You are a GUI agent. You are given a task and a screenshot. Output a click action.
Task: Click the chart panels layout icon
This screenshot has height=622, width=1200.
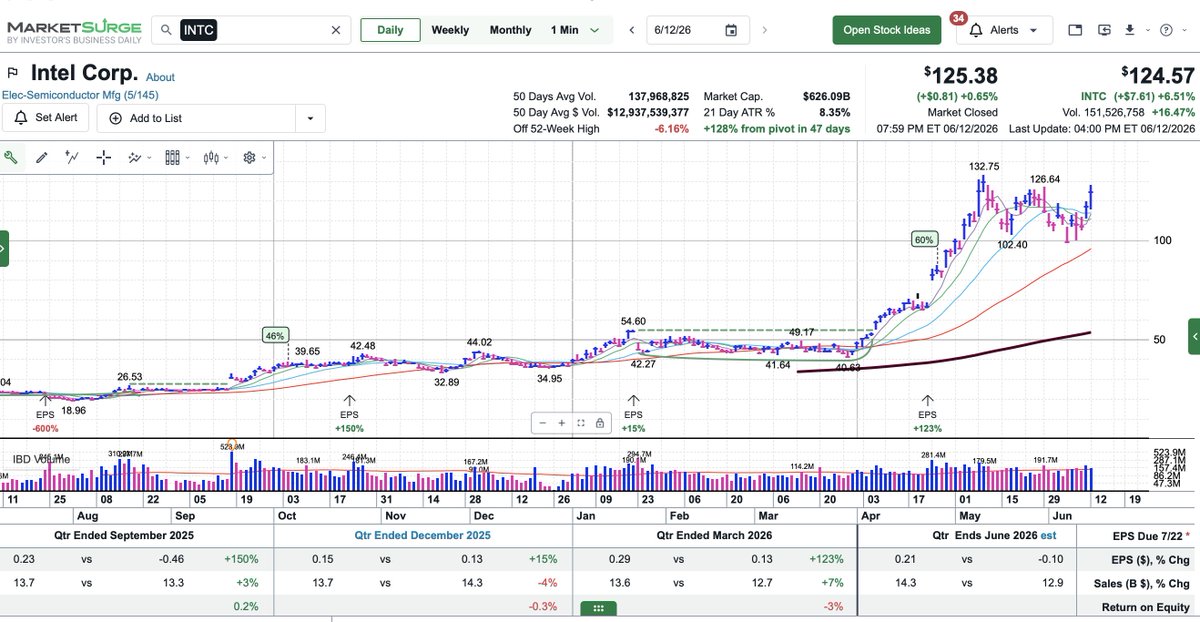click(x=172, y=157)
